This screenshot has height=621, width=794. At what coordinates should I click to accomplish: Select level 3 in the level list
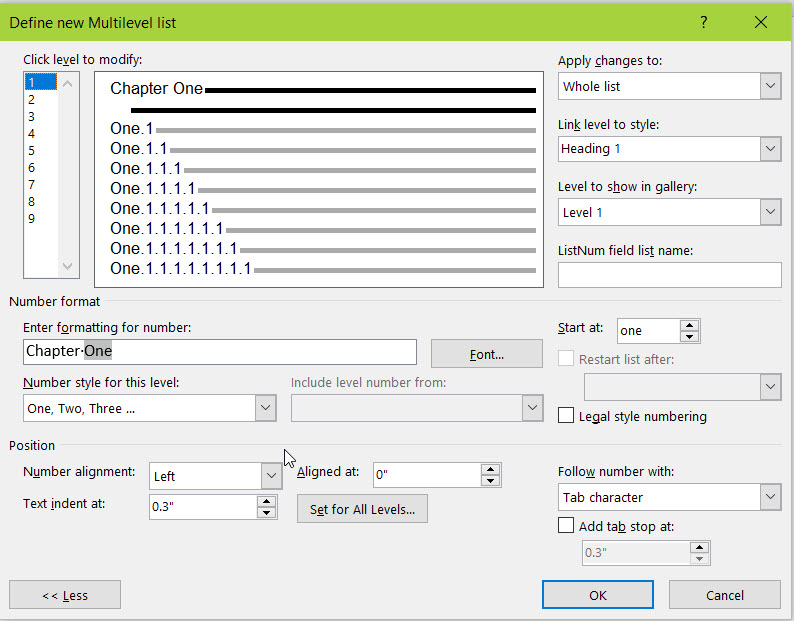41,117
